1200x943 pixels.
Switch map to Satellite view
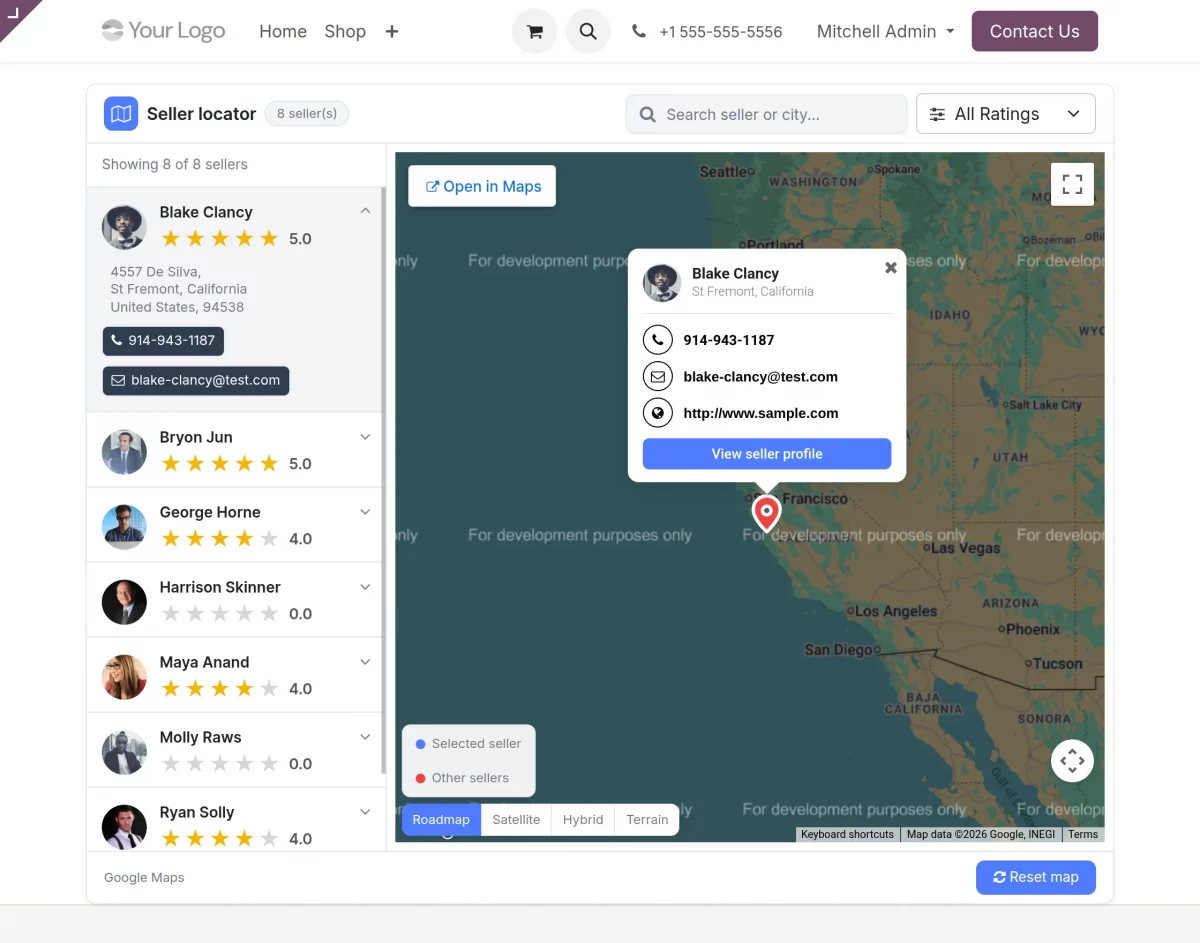(516, 820)
